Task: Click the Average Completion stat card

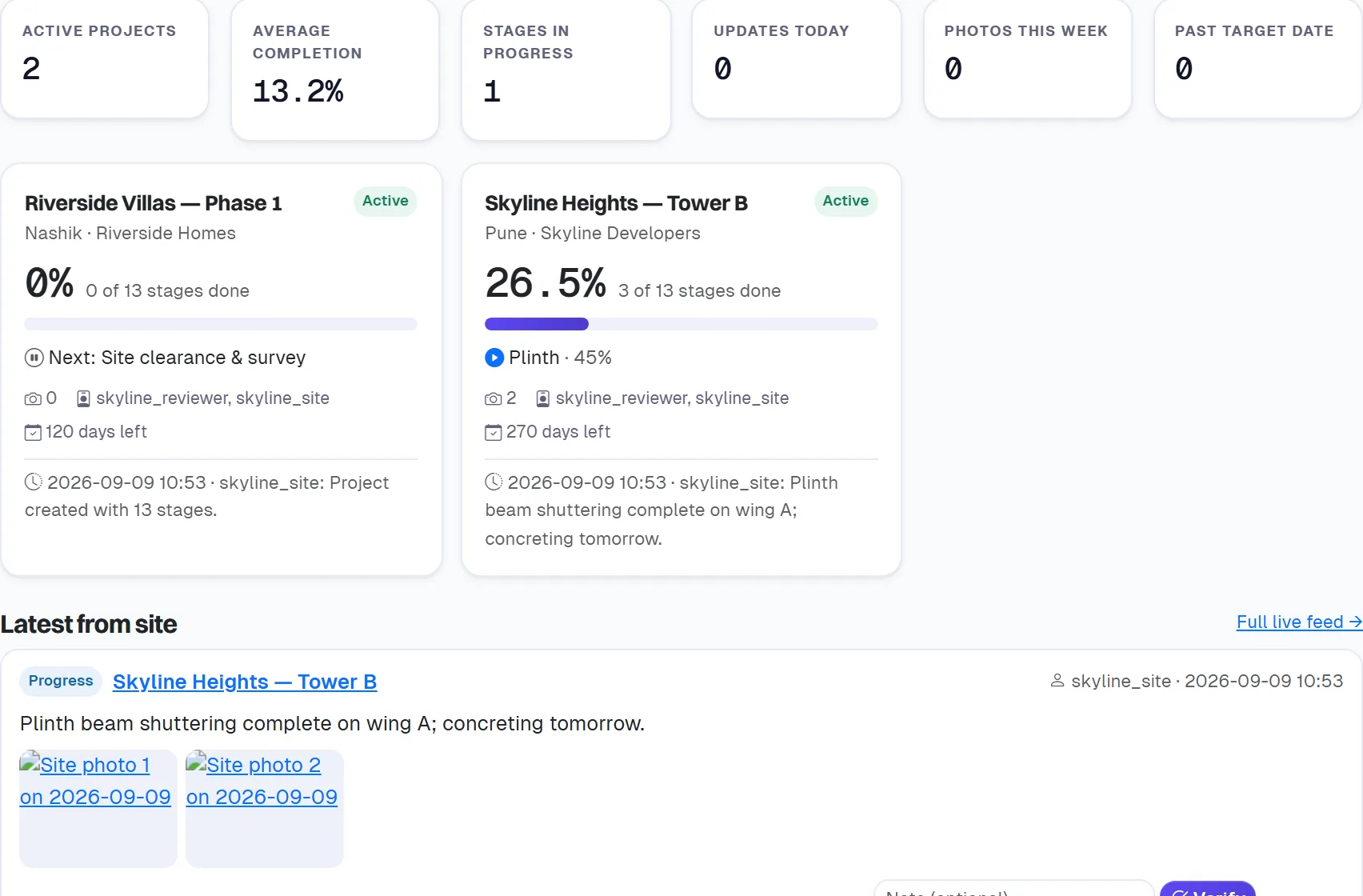Action: [x=335, y=70]
